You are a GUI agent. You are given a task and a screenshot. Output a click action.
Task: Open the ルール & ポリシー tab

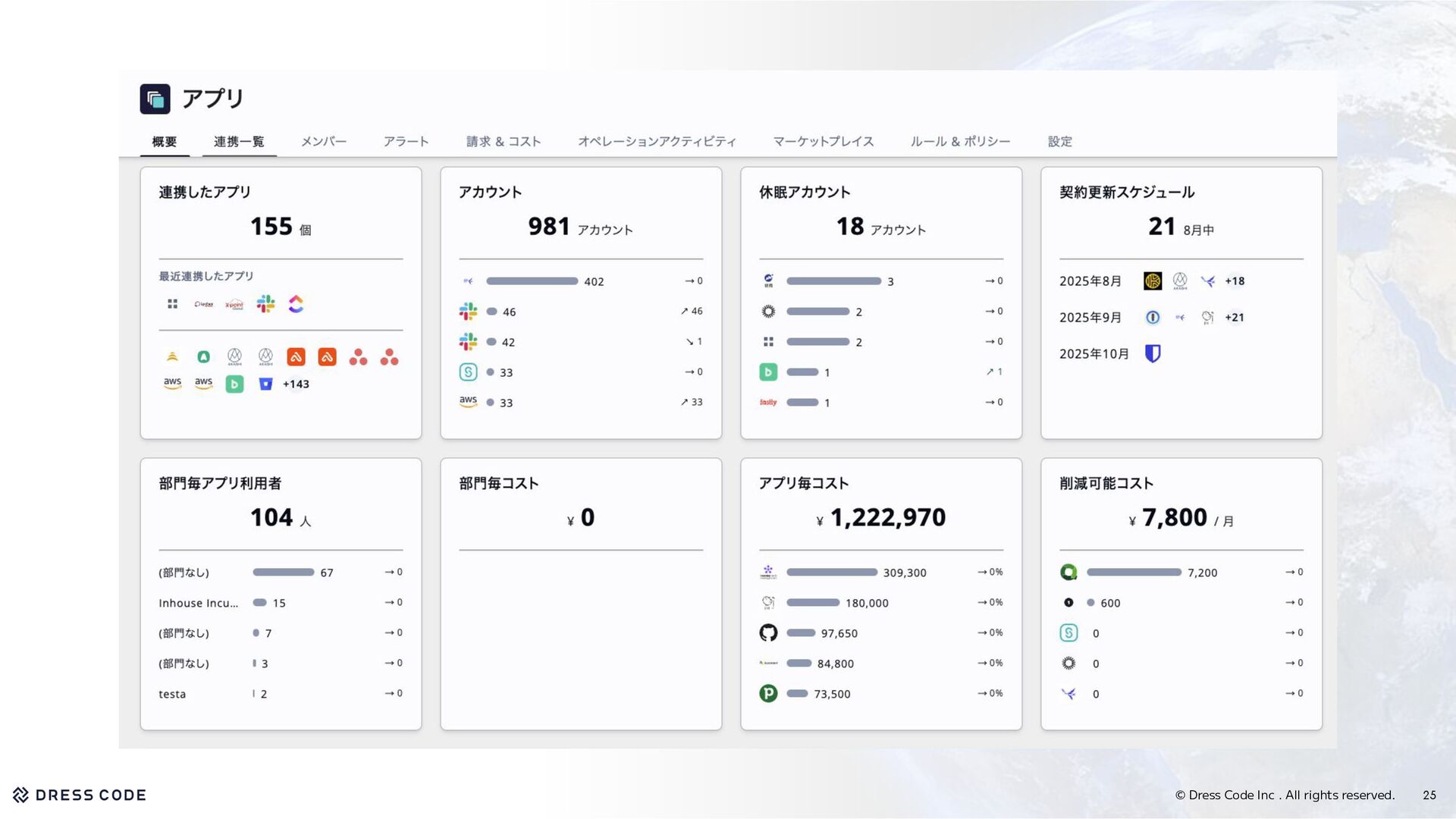960,142
